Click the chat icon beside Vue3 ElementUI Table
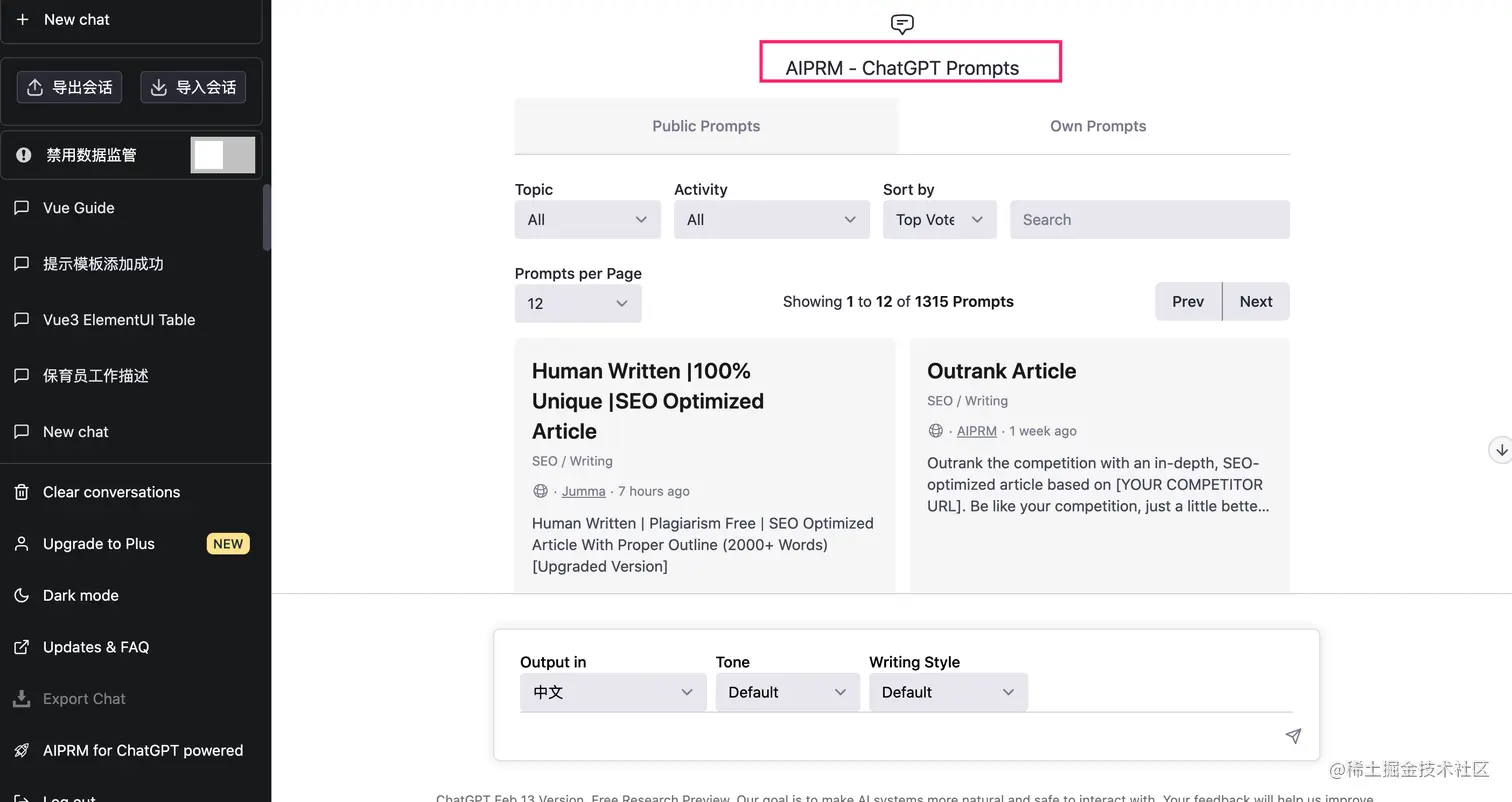 (21, 320)
